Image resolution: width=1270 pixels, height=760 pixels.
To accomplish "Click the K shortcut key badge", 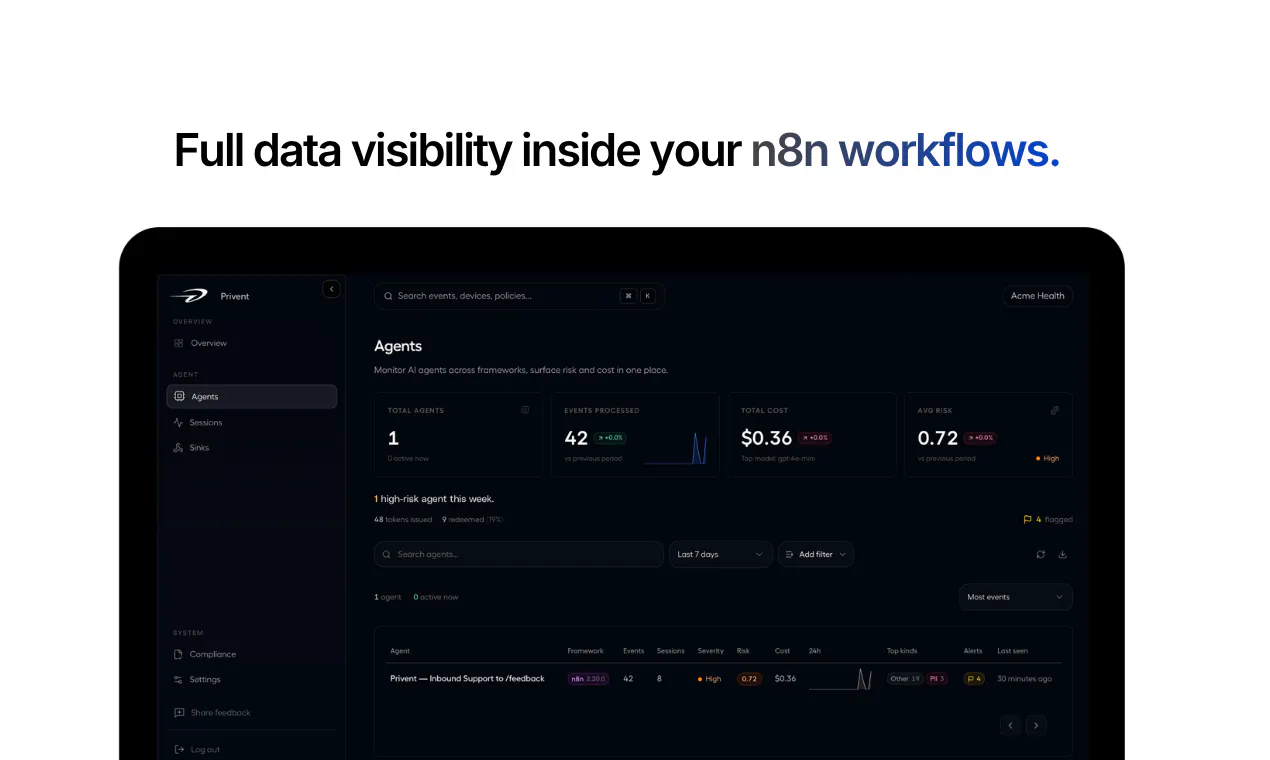I will point(648,296).
